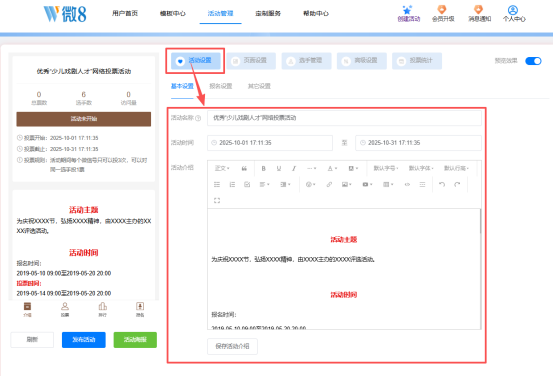Click the 刷新 button
Viewport: 554px width, 377px height.
pyautogui.click(x=32, y=340)
